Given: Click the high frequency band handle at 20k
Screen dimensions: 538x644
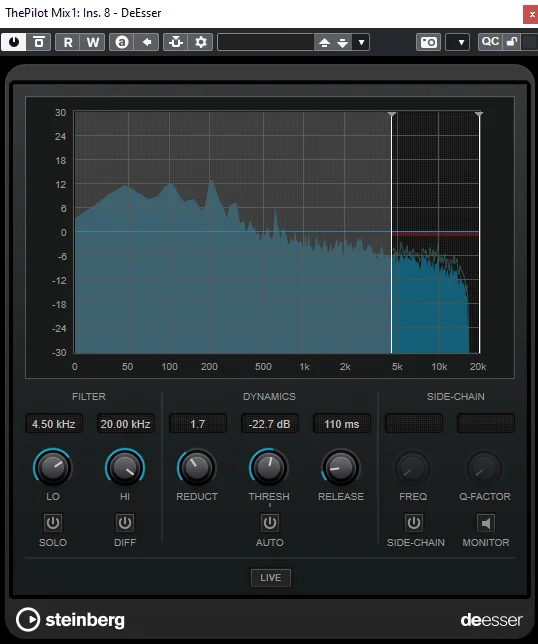Looking at the screenshot, I should point(479,115).
